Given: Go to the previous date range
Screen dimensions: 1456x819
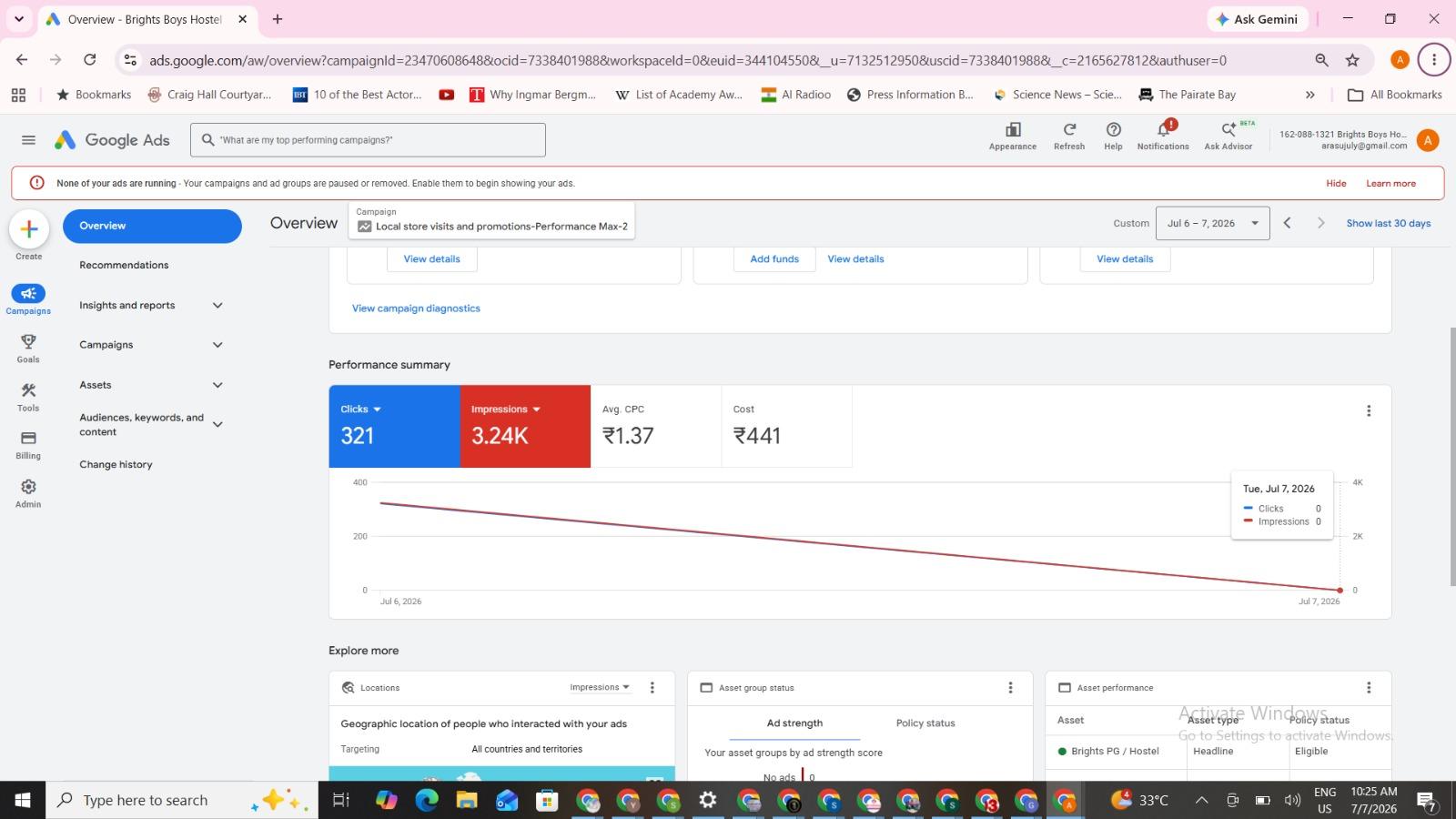Looking at the screenshot, I should [1287, 223].
